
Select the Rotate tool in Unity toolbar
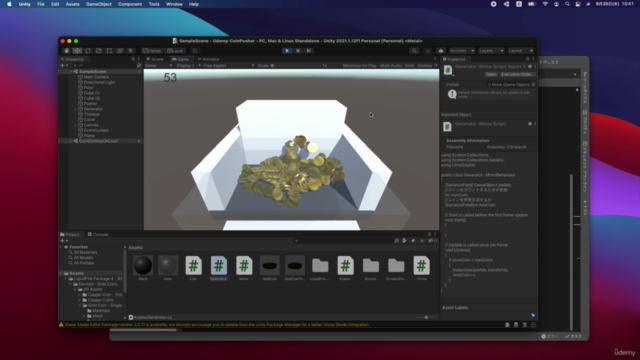tap(88, 51)
